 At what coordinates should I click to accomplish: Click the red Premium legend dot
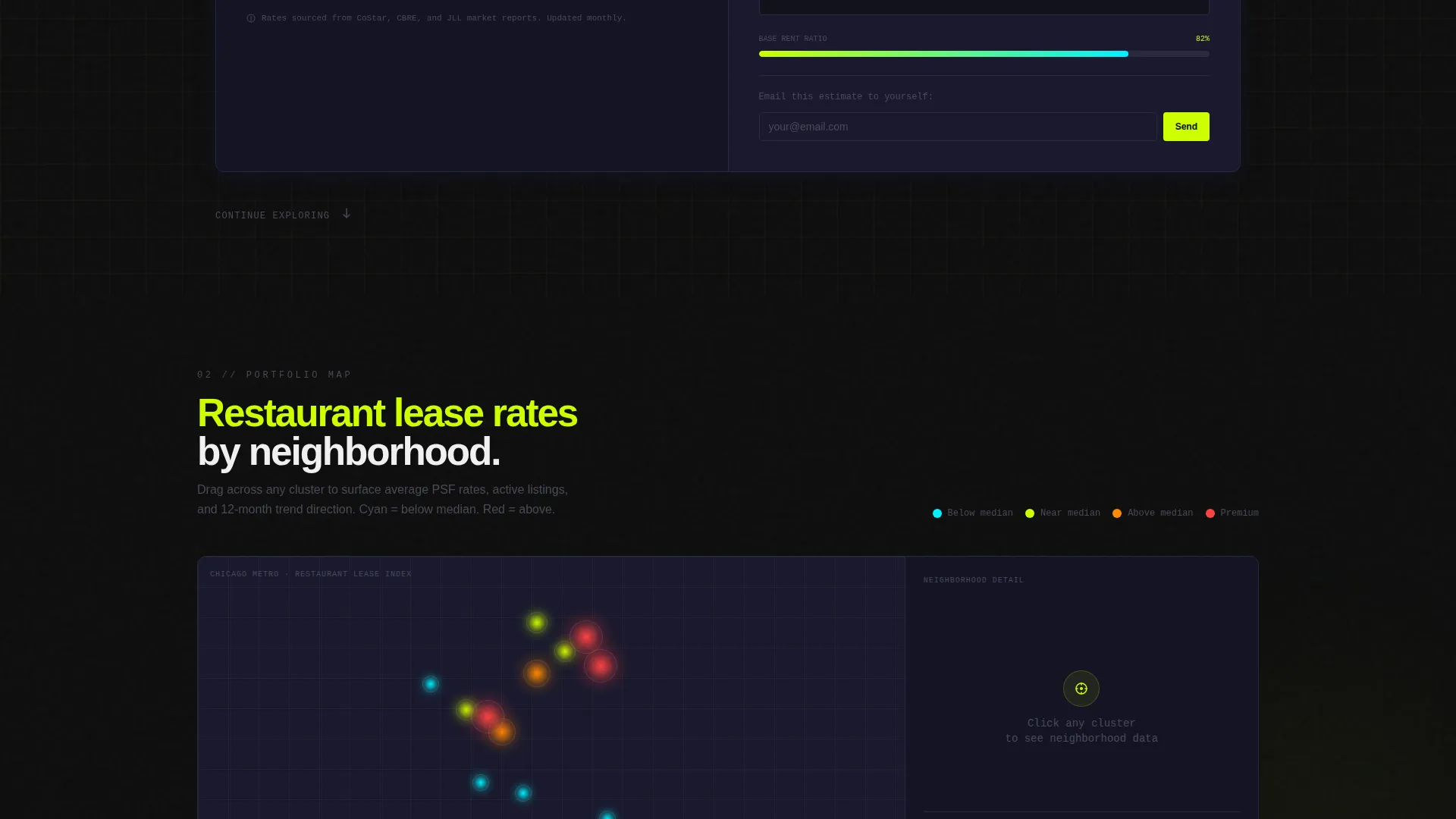[1210, 513]
